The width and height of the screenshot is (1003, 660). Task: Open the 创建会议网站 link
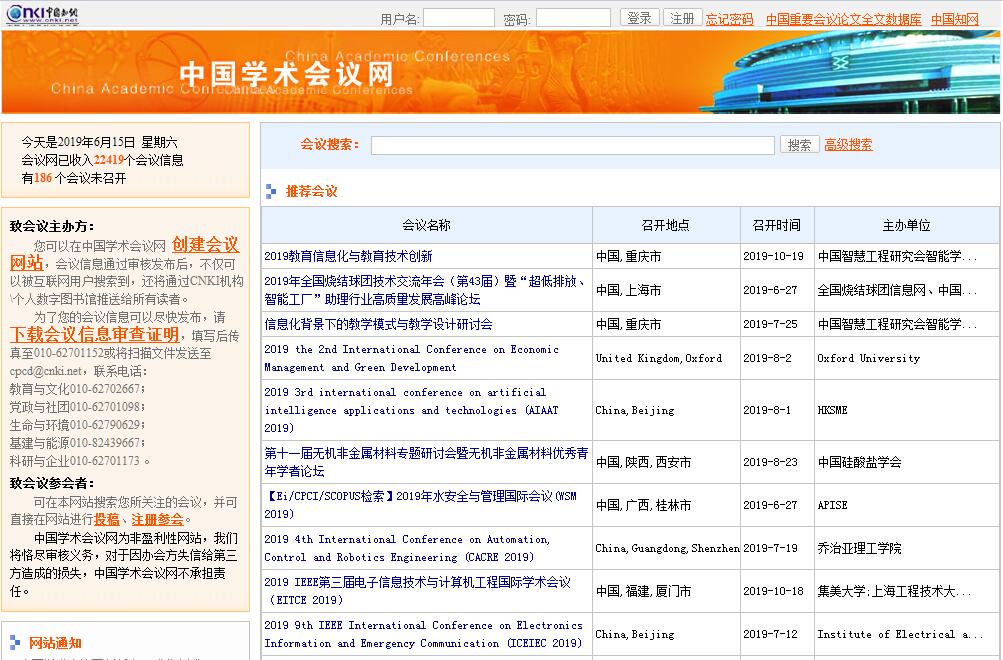point(205,245)
